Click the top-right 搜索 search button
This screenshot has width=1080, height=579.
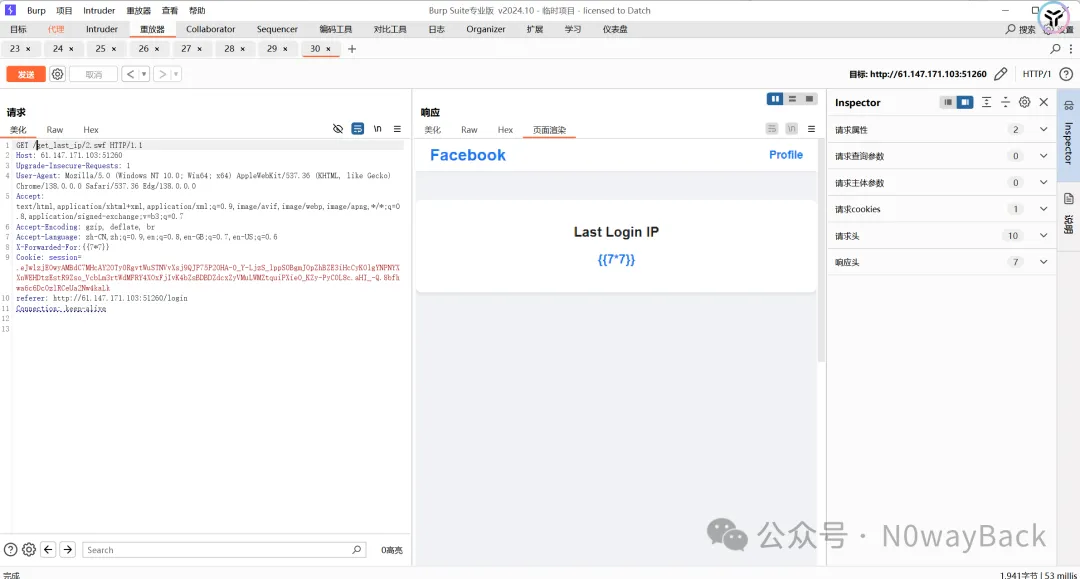(1021, 30)
